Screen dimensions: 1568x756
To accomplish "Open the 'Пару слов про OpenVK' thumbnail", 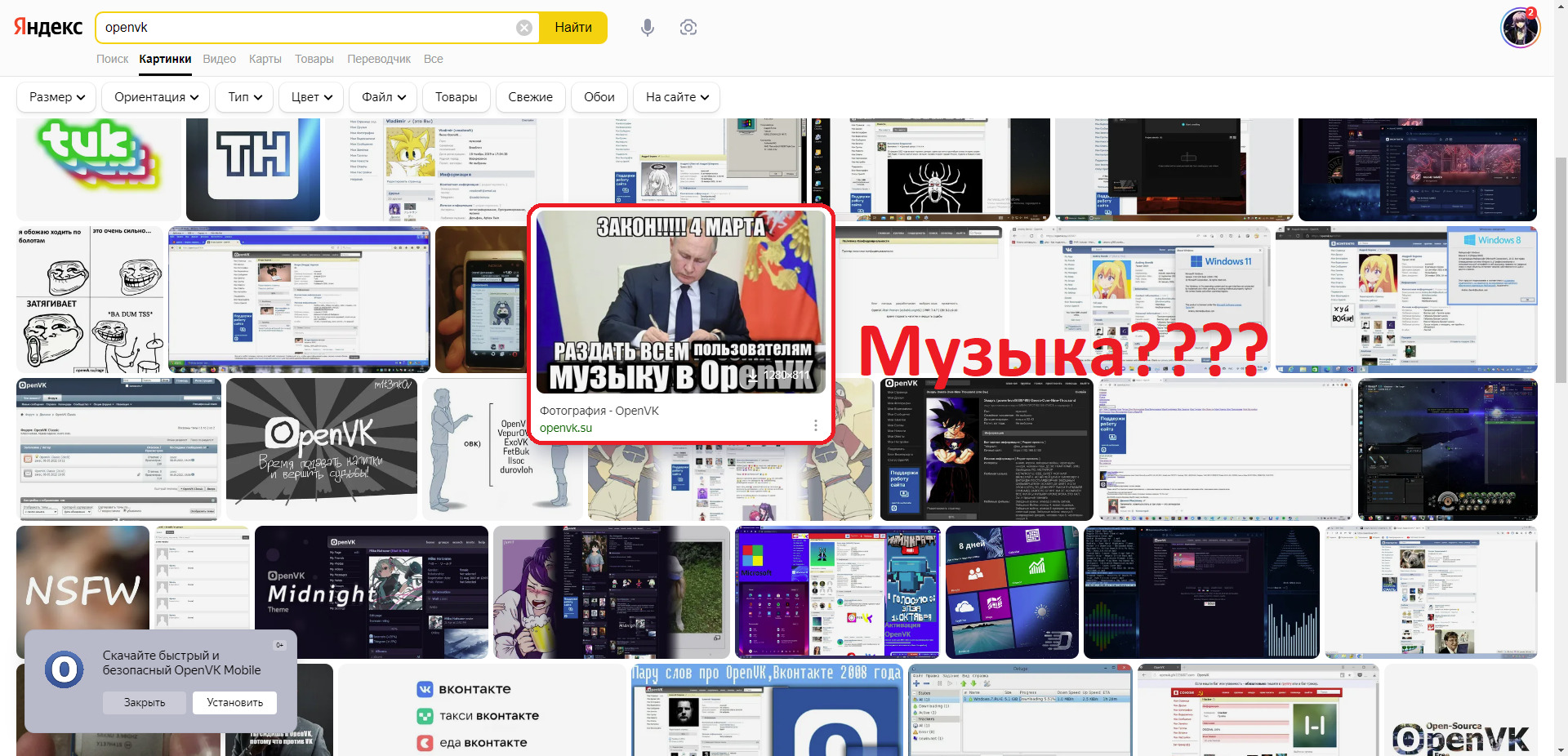I will [768, 710].
